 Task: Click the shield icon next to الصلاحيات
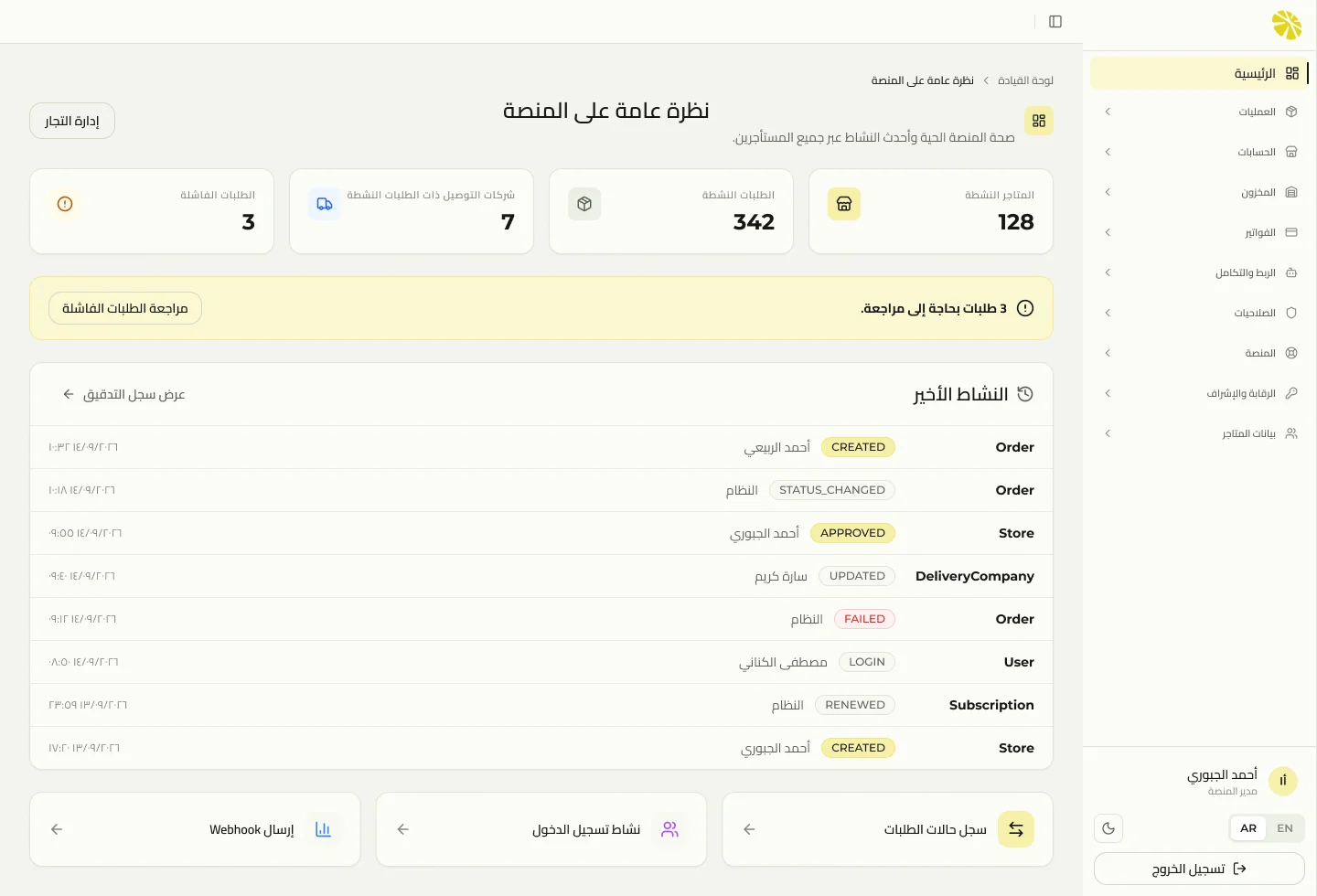pos(1291,313)
